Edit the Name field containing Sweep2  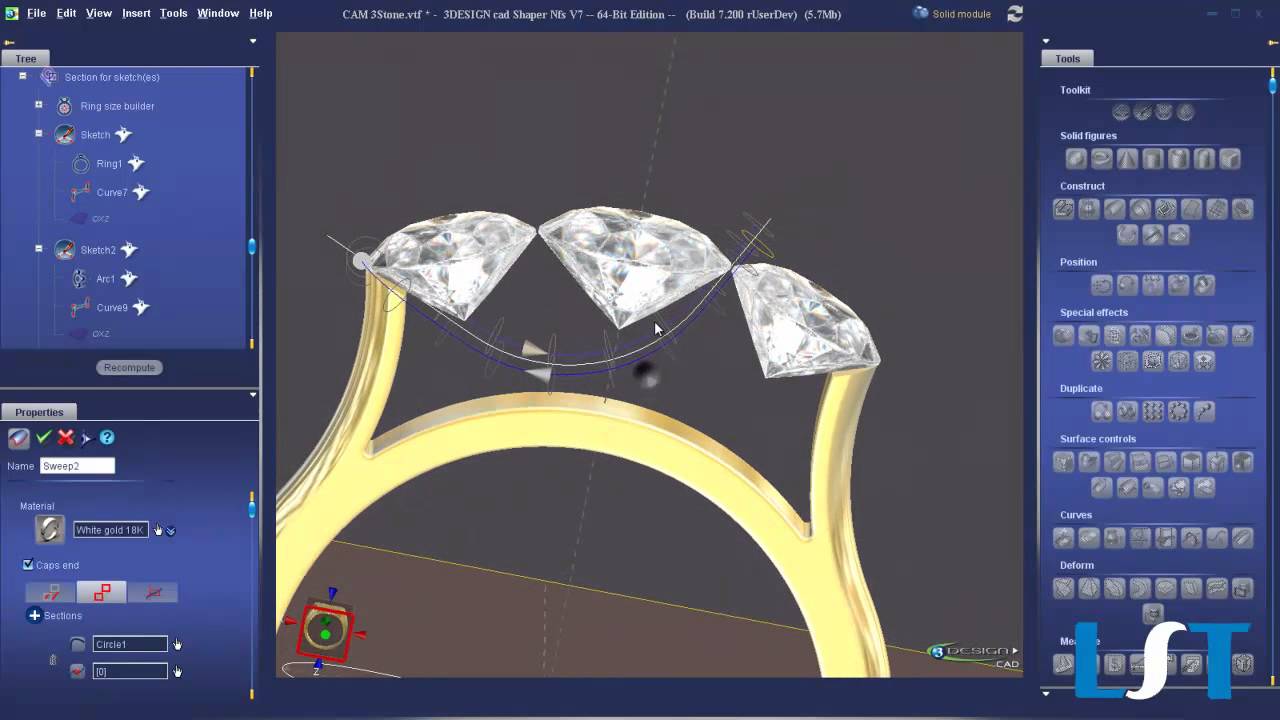coord(77,466)
